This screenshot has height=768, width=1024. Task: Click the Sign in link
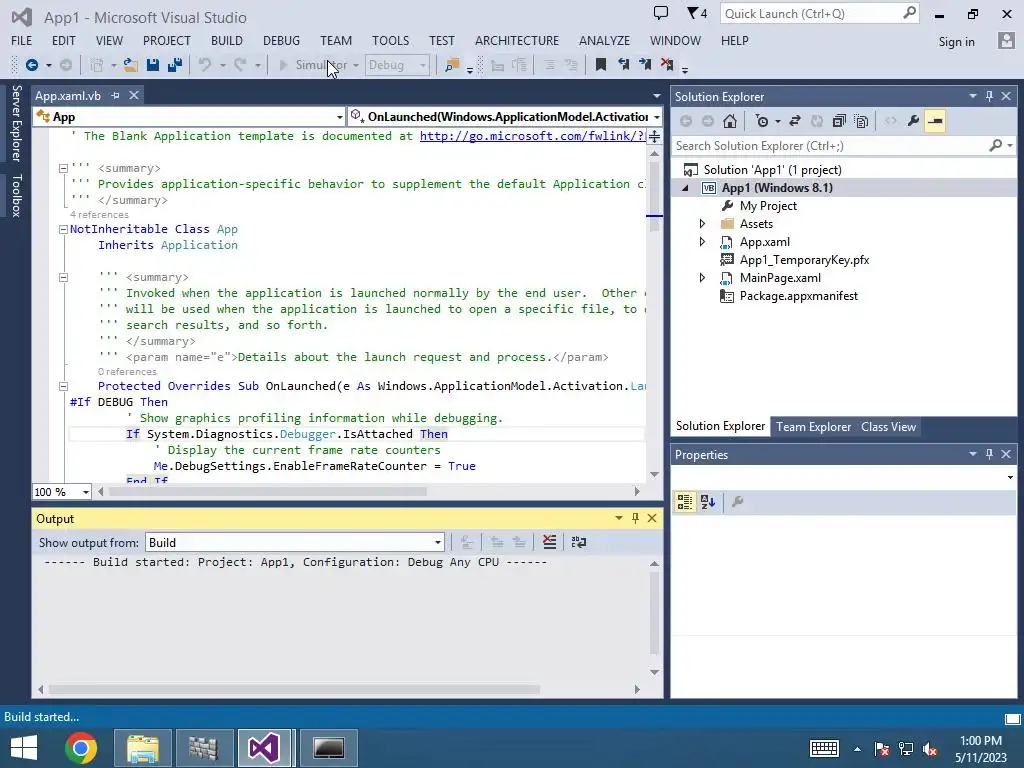pyautogui.click(x=956, y=41)
